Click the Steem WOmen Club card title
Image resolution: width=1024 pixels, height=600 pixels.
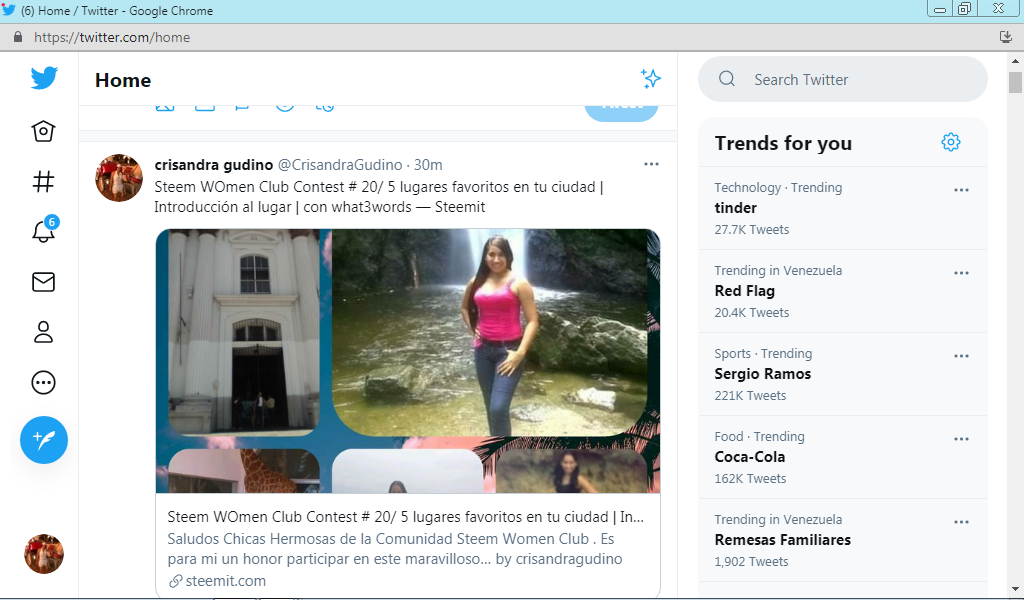(x=406, y=517)
